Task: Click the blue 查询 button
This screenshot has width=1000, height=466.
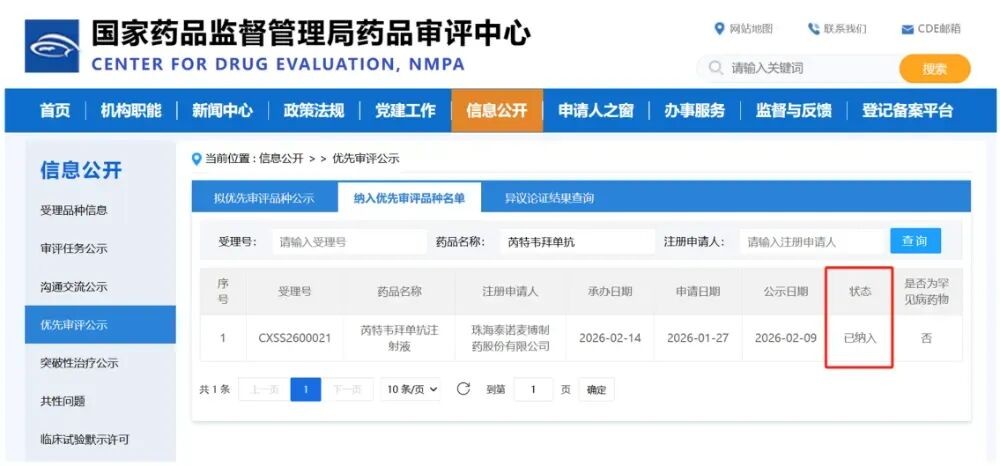Action: point(915,241)
